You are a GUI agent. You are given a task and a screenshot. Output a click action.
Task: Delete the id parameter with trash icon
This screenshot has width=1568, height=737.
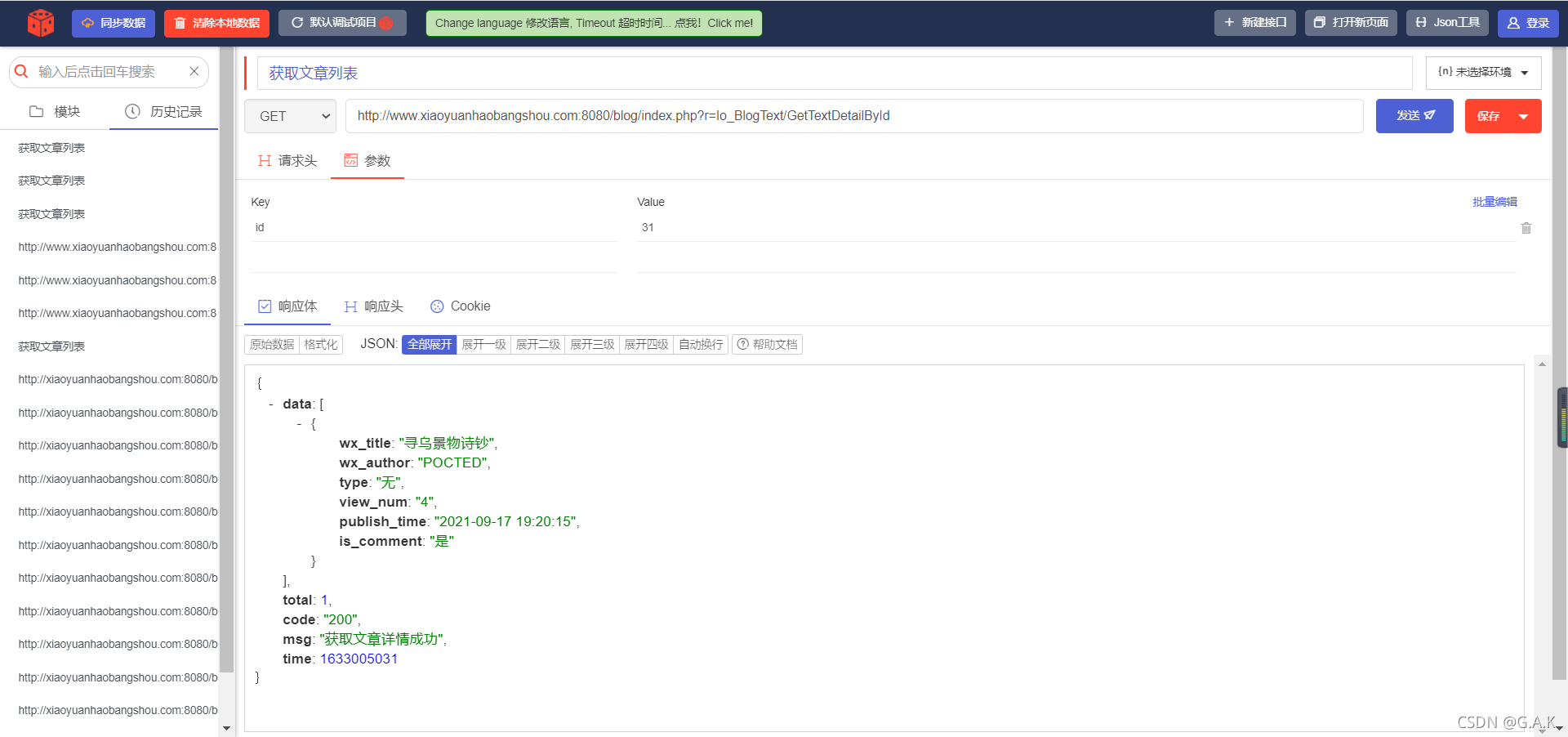tap(1526, 228)
